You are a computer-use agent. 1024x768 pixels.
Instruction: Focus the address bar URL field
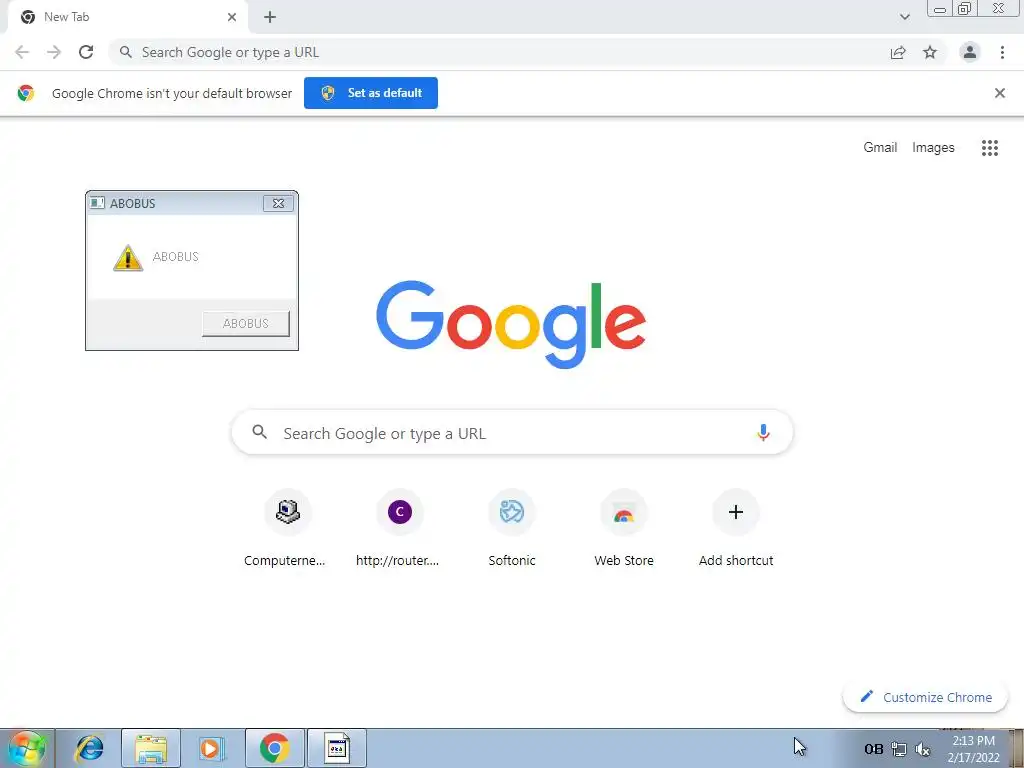503,52
